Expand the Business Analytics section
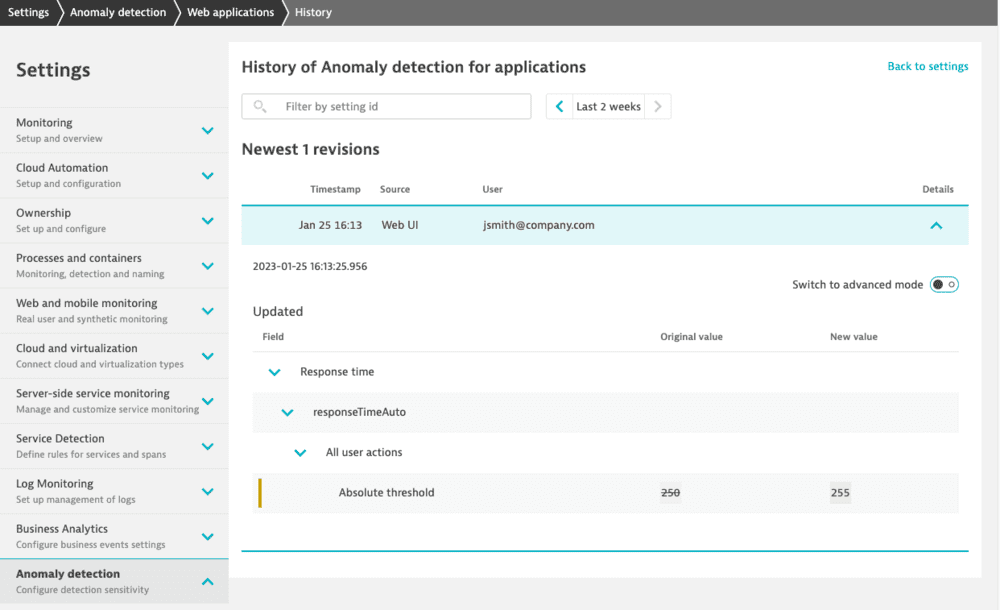 click(207, 535)
